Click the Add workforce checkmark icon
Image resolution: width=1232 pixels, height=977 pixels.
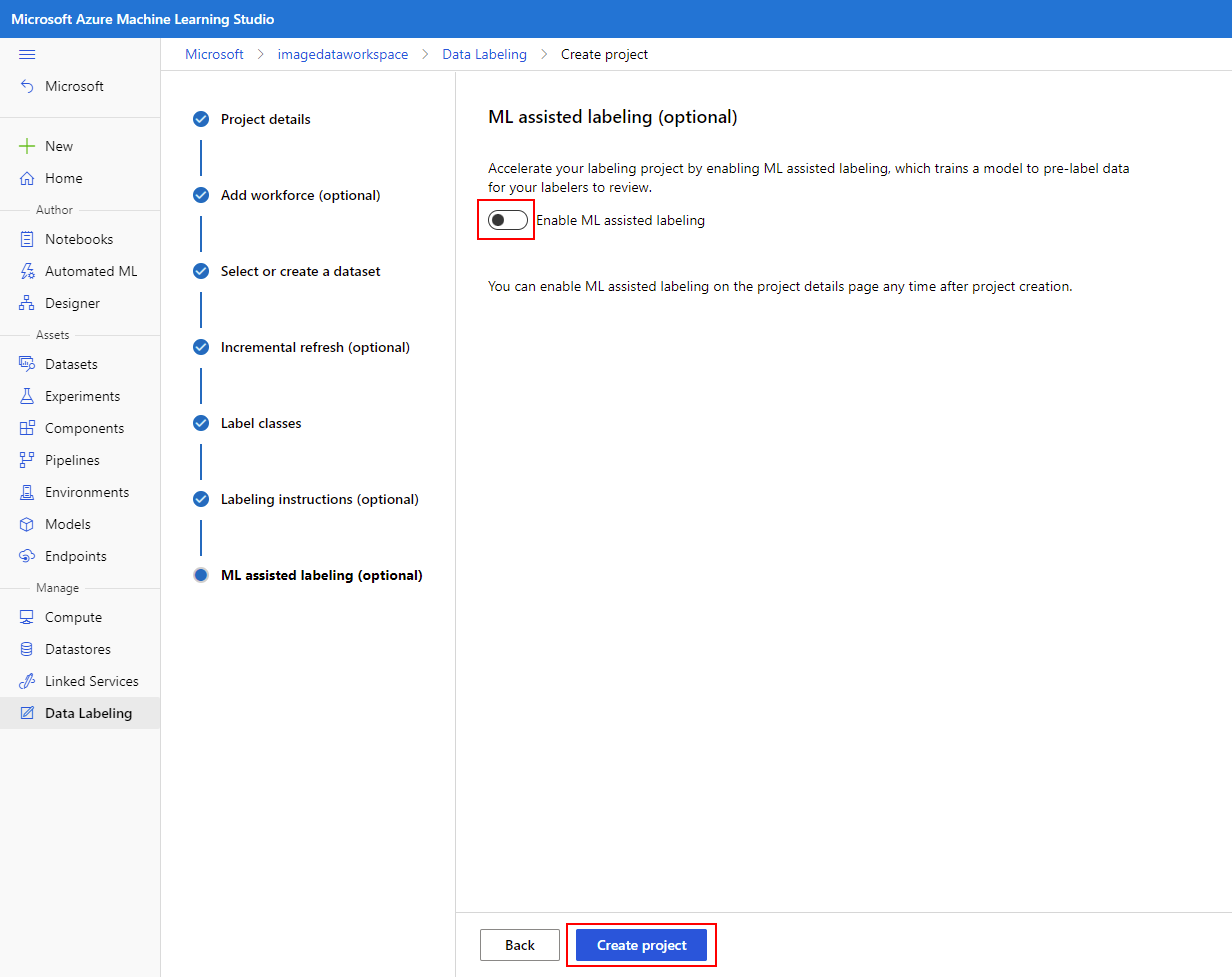[201, 195]
